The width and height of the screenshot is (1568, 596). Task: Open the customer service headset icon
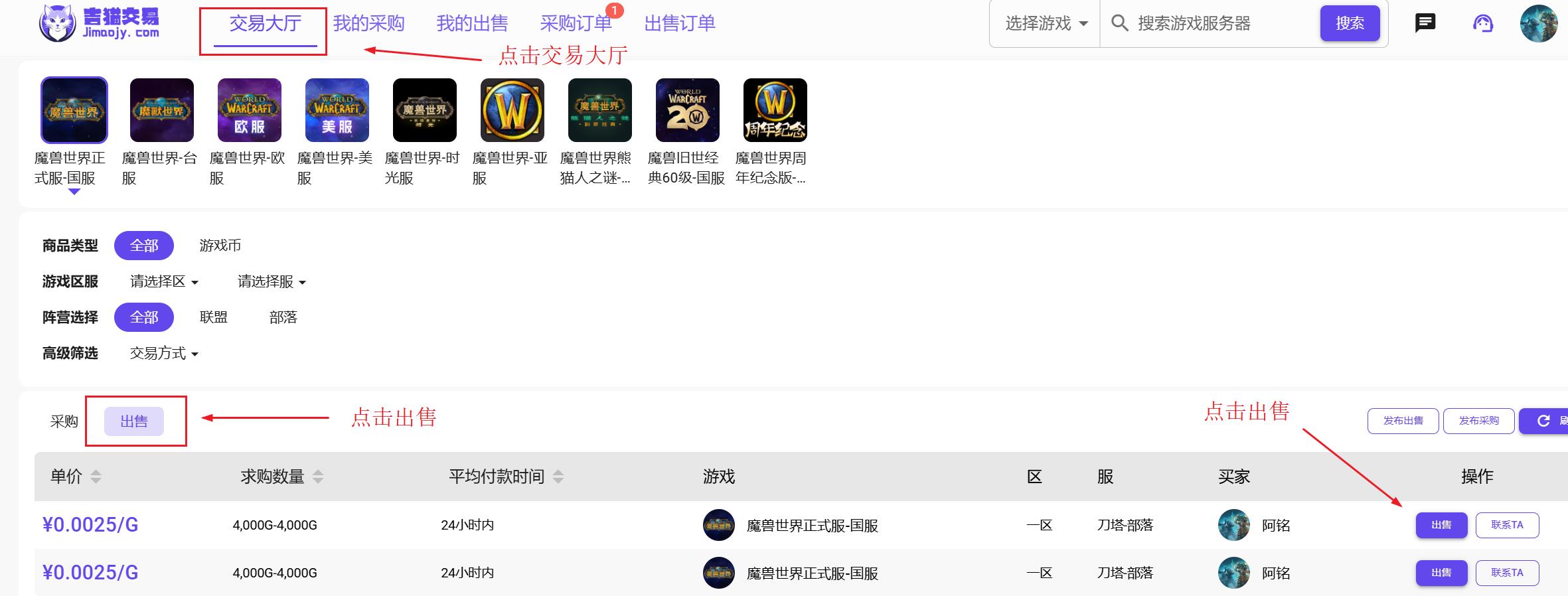[1482, 23]
